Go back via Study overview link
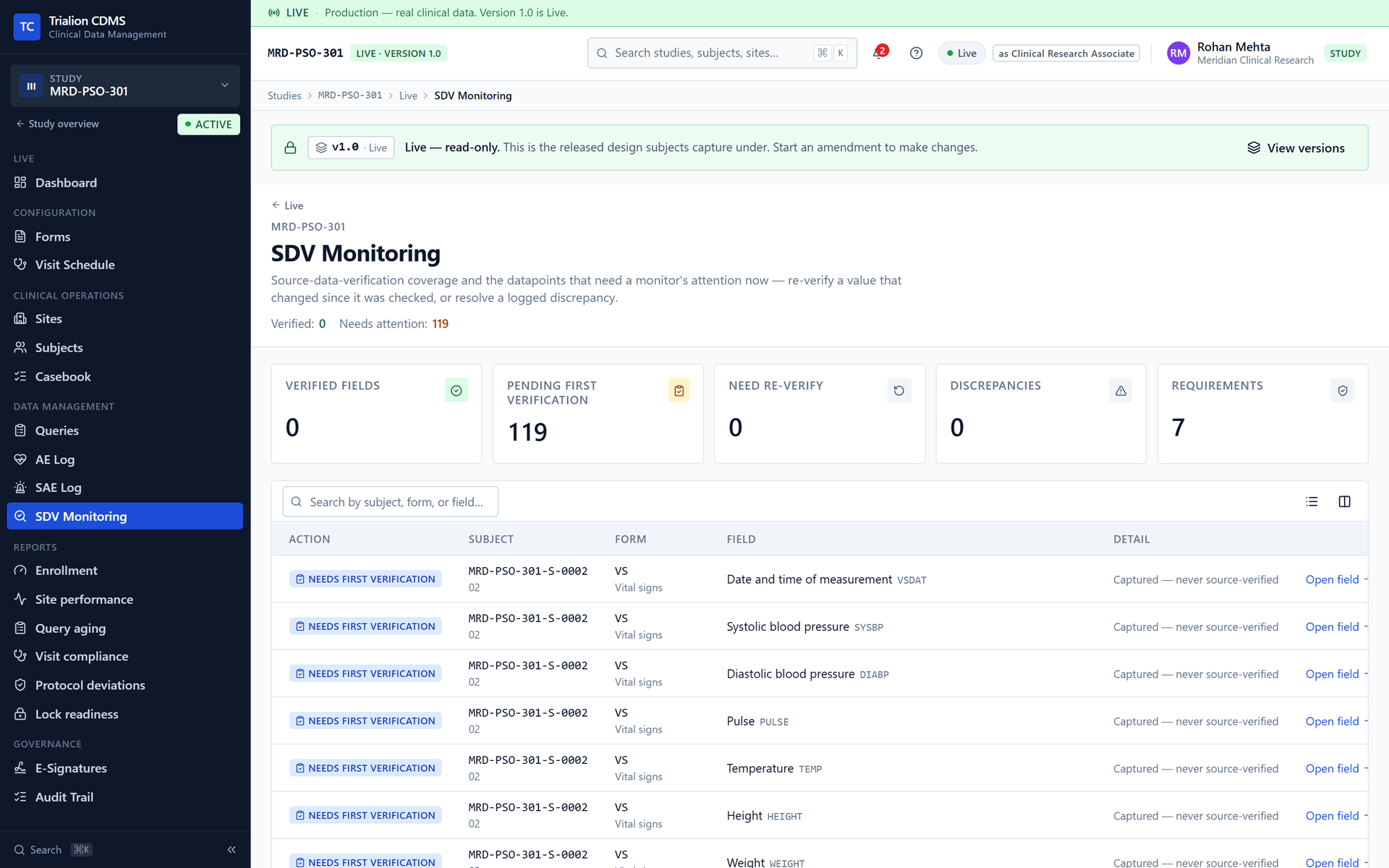Screen dimensions: 1389x868 (58, 124)
